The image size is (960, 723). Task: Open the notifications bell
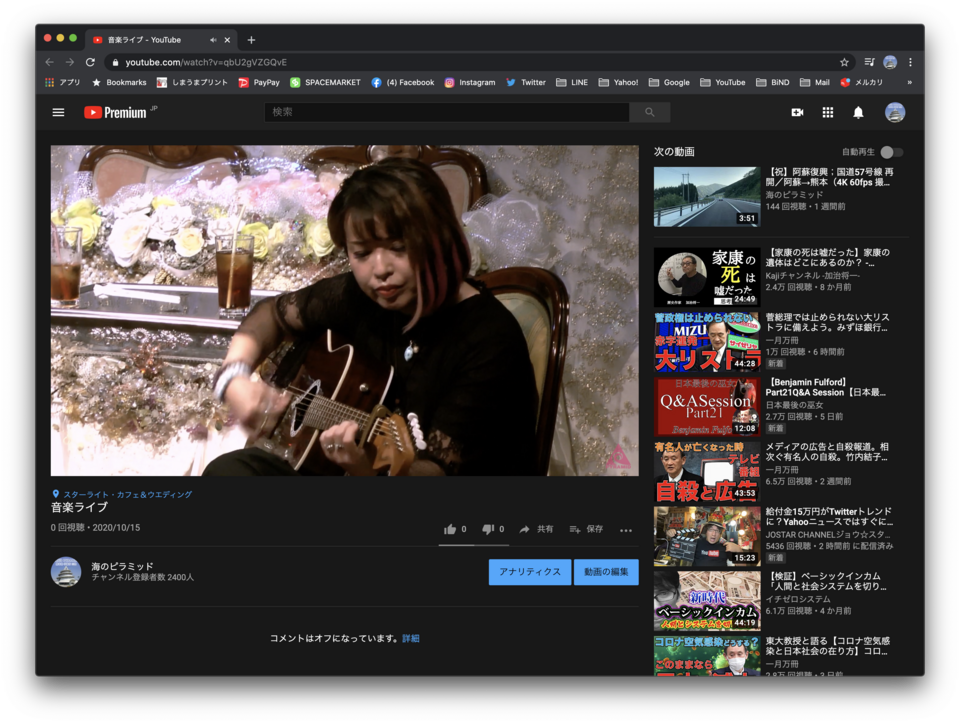coord(858,112)
